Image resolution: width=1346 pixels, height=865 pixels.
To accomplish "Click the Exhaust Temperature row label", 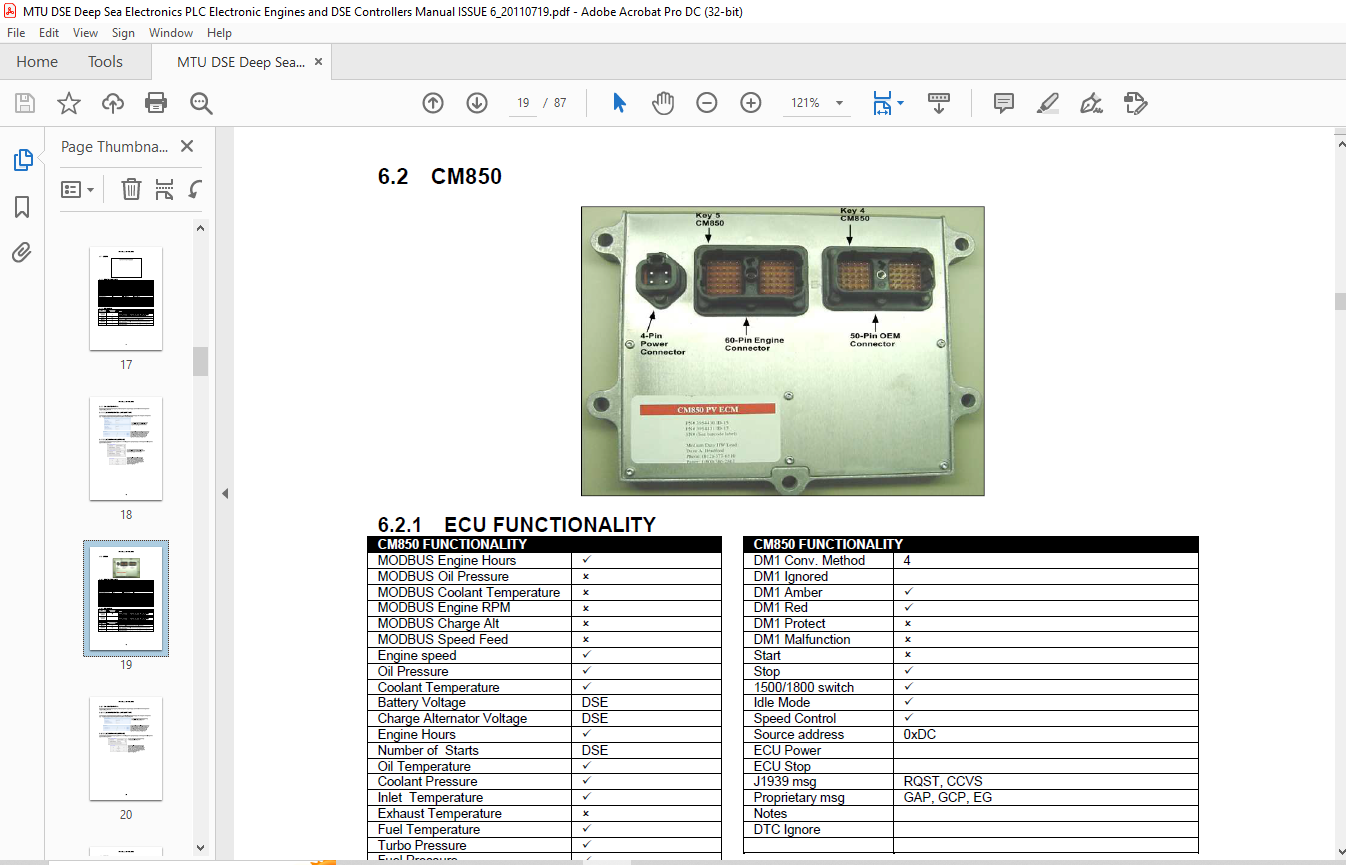I will tap(440, 814).
